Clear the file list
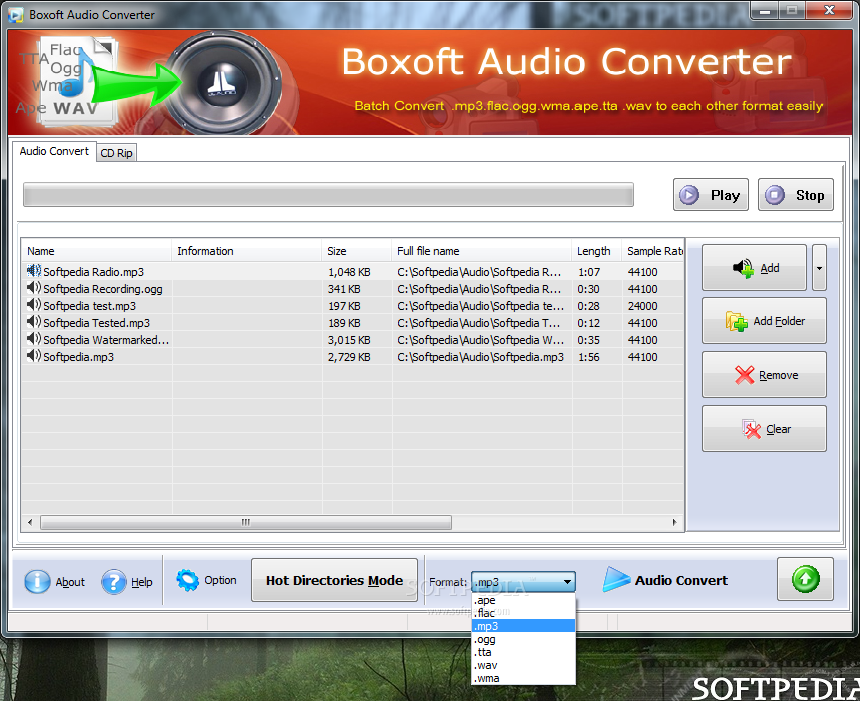The height and width of the screenshot is (701, 860). pos(764,429)
